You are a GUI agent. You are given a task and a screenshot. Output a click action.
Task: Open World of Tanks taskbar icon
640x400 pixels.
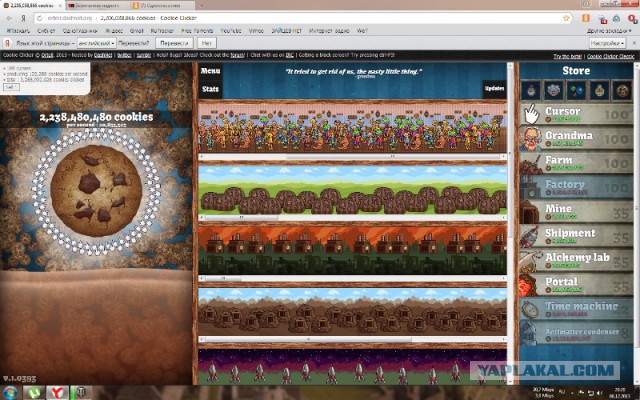[x=81, y=393]
